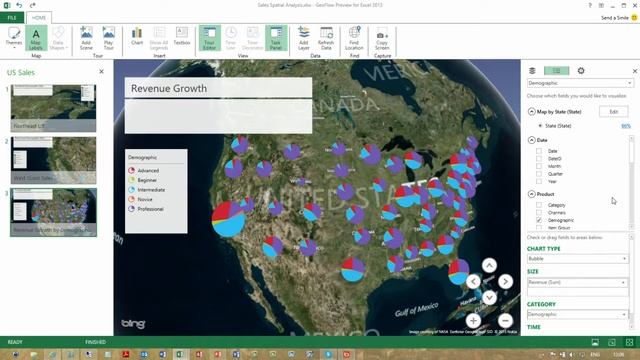Open the Acrobat icon in taskbar
Image resolution: width=640 pixels, height=360 pixels.
pyautogui.click(x=126, y=354)
